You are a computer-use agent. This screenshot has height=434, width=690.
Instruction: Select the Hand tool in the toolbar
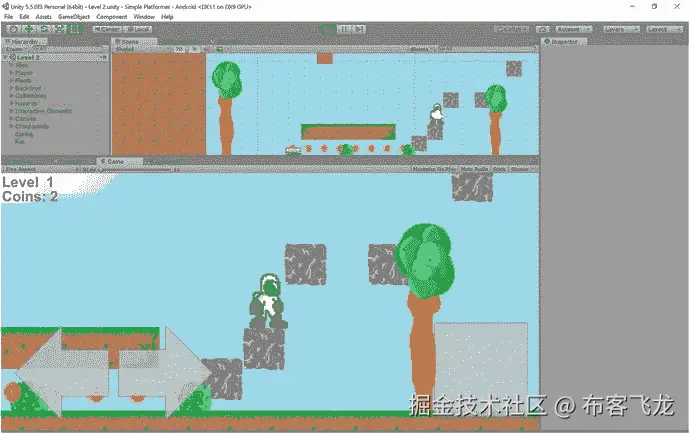[x=13, y=29]
